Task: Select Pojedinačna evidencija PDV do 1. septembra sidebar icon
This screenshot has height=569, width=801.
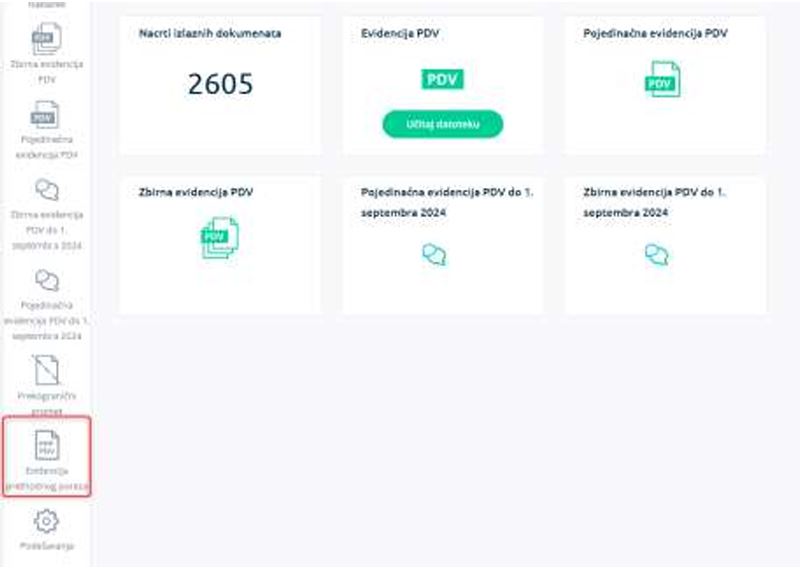Action: [x=46, y=280]
